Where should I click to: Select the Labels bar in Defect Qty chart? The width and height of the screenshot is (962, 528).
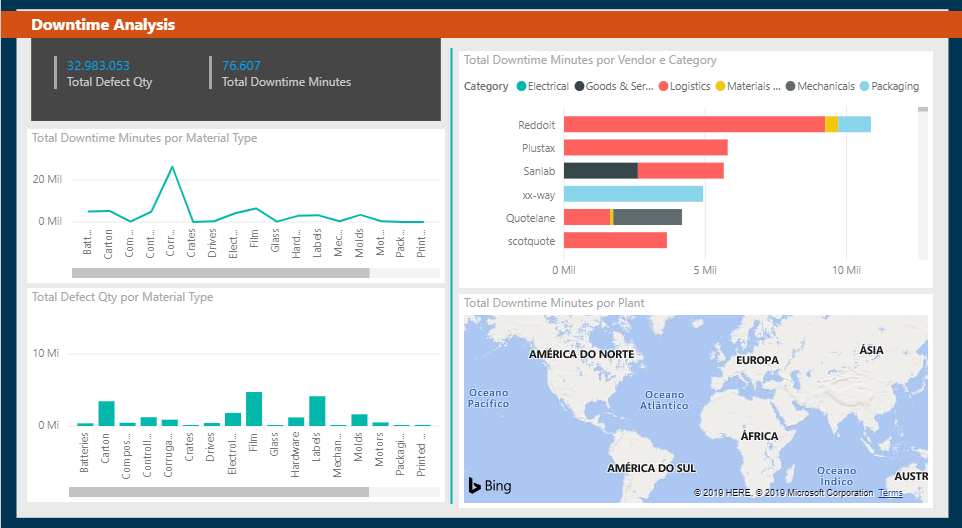point(317,411)
